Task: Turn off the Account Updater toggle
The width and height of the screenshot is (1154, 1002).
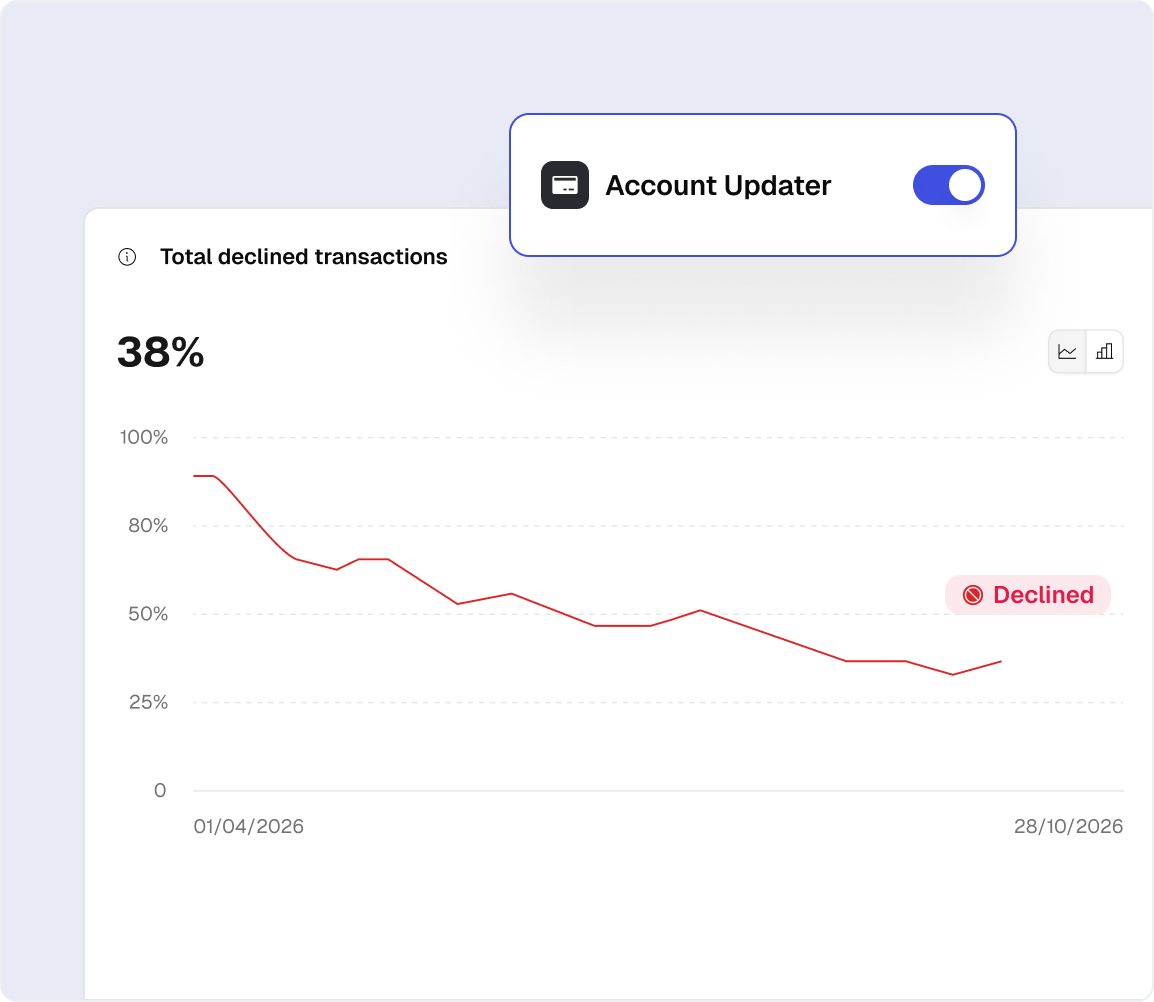Action: [948, 185]
